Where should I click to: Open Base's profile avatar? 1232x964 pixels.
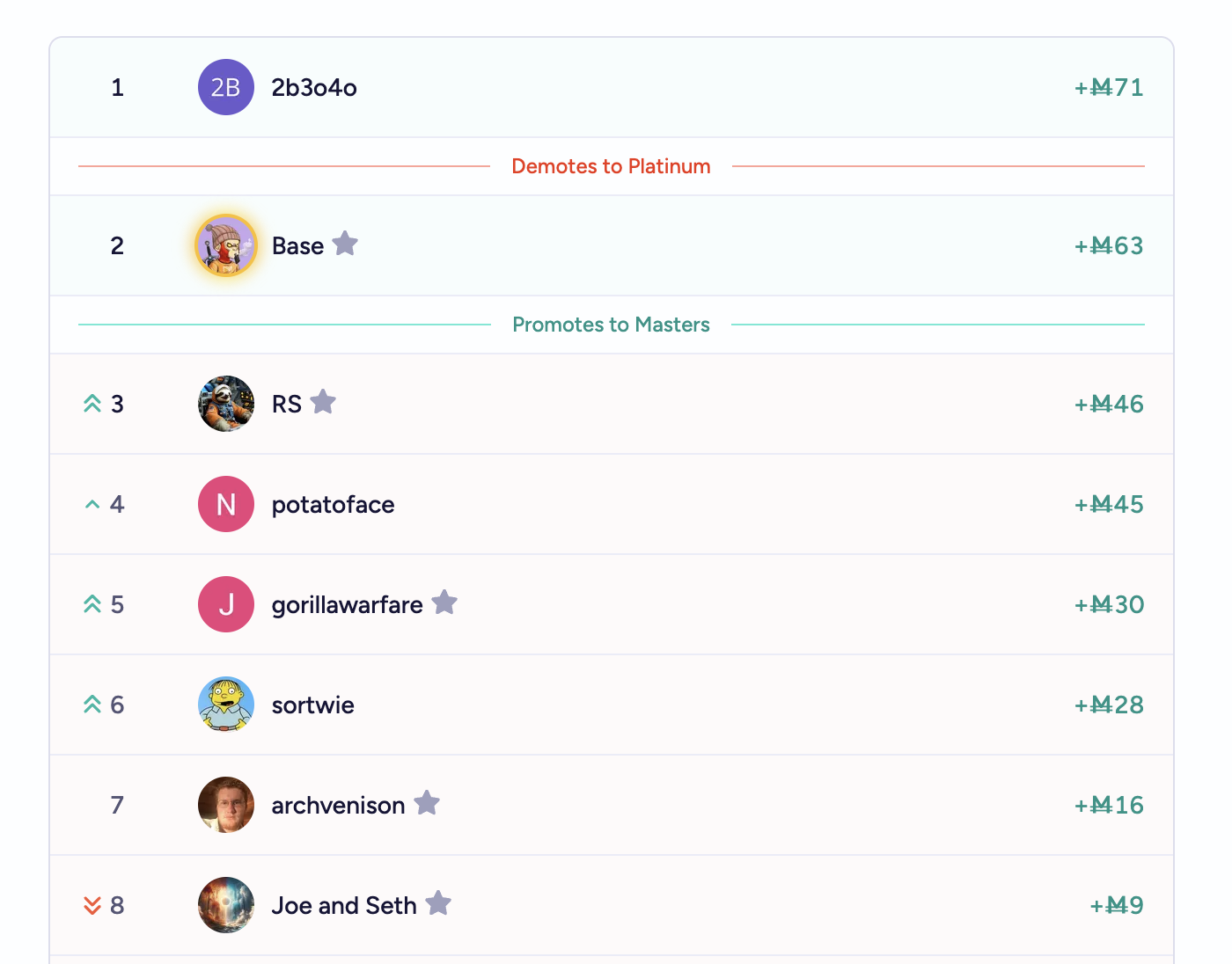(226, 245)
